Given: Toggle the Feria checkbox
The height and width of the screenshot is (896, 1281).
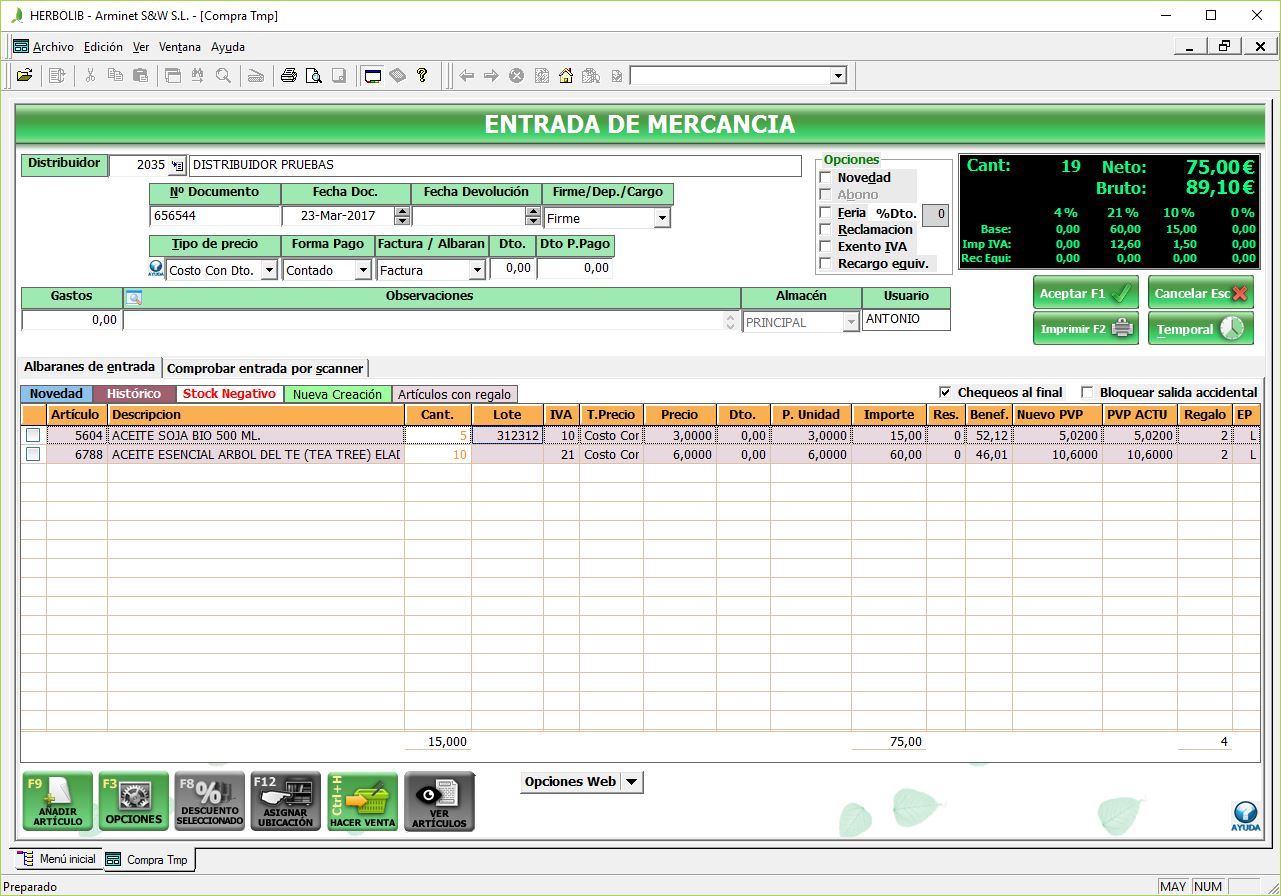Looking at the screenshot, I should click(825, 213).
